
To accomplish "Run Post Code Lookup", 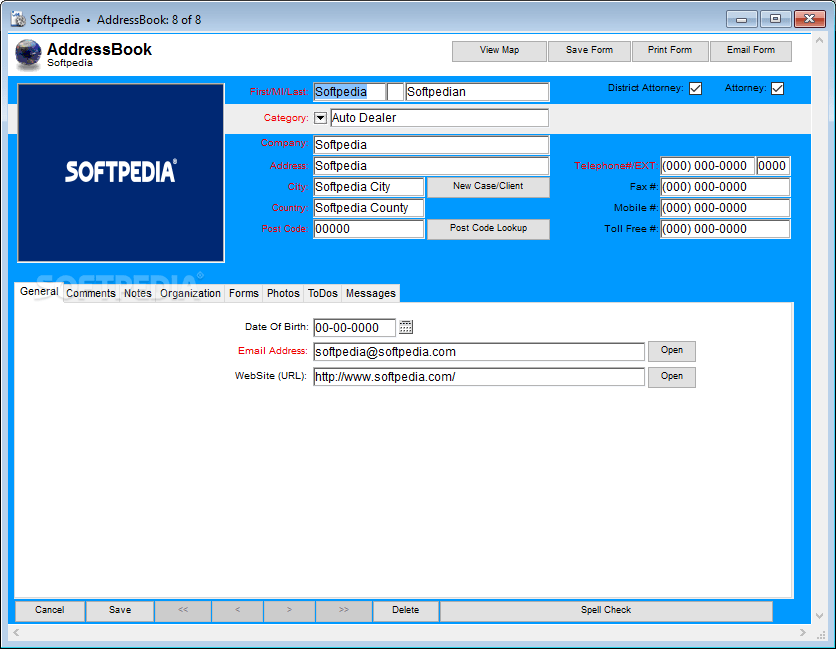I will point(488,229).
